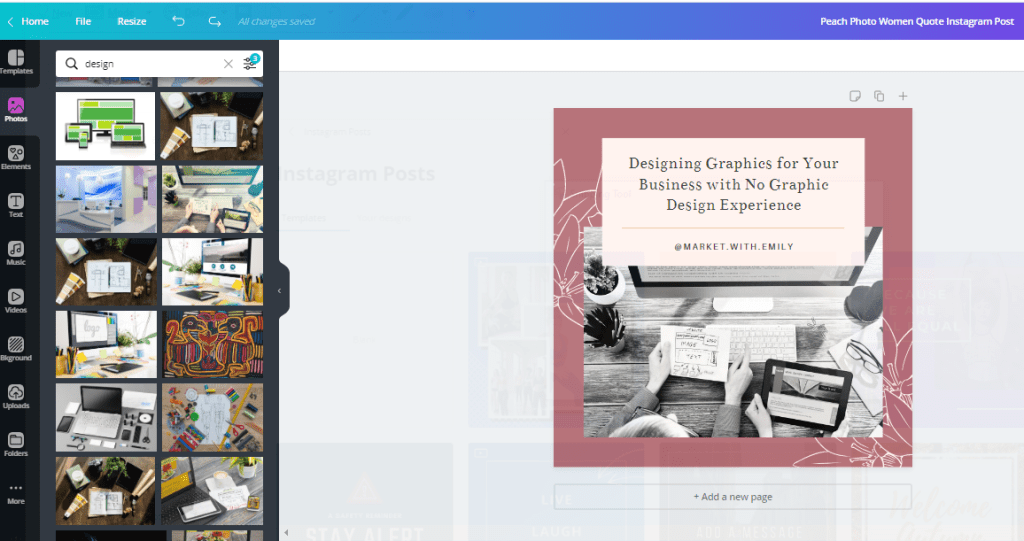
Task: Expand More options in sidebar
Action: click(x=16, y=492)
